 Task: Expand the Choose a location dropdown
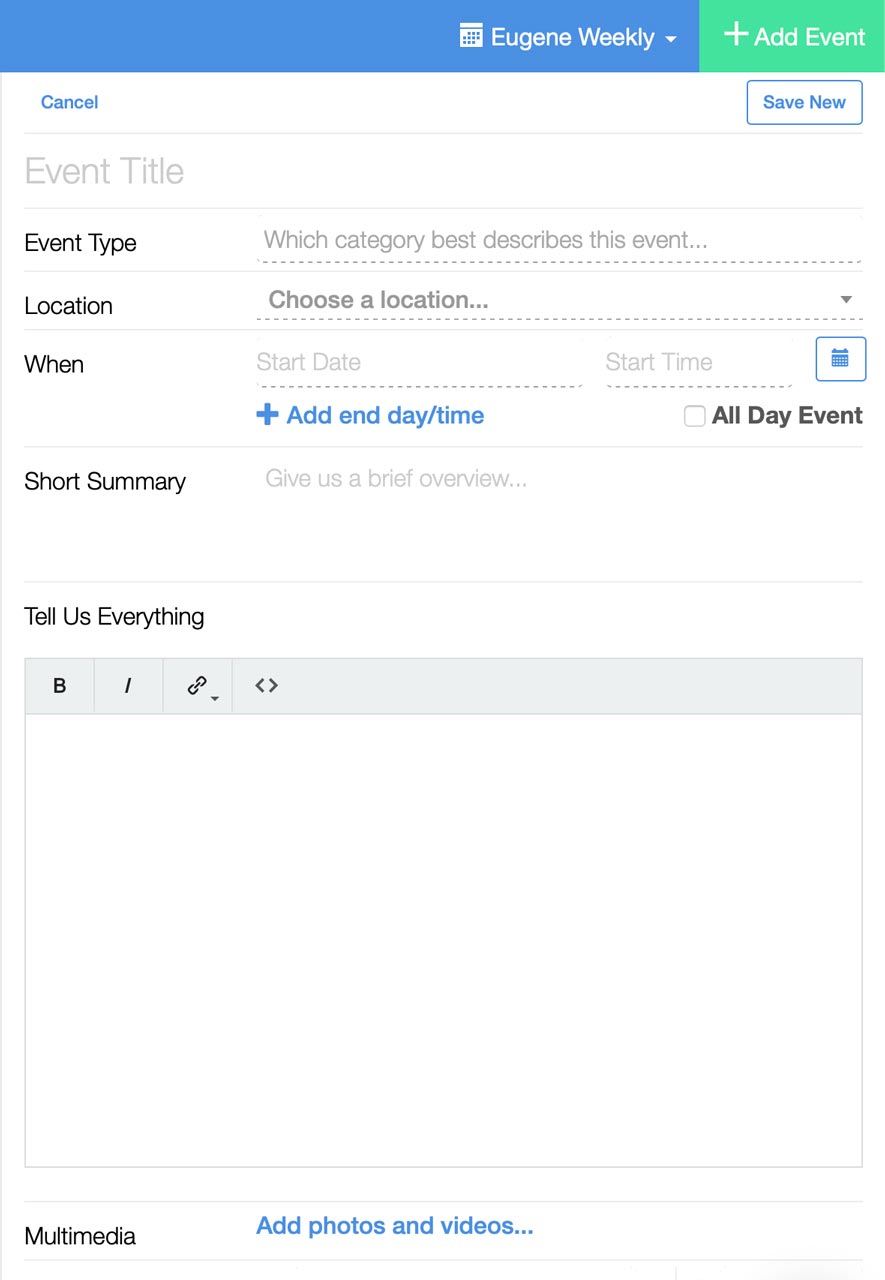(559, 300)
